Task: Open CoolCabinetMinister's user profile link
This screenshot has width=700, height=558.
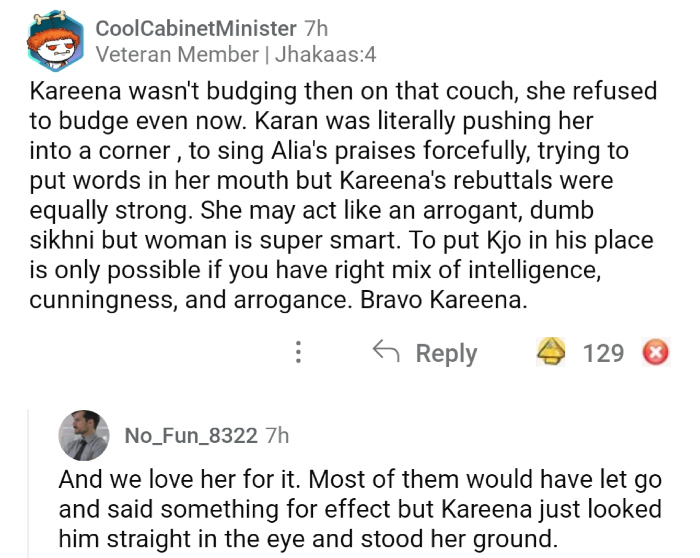Action: click(x=196, y=28)
